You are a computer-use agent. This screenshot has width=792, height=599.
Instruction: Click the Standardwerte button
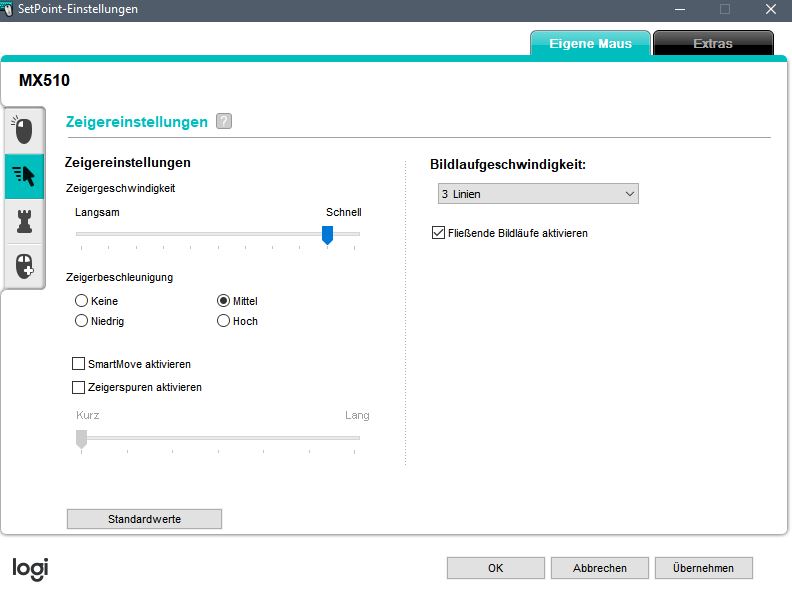[x=144, y=519]
